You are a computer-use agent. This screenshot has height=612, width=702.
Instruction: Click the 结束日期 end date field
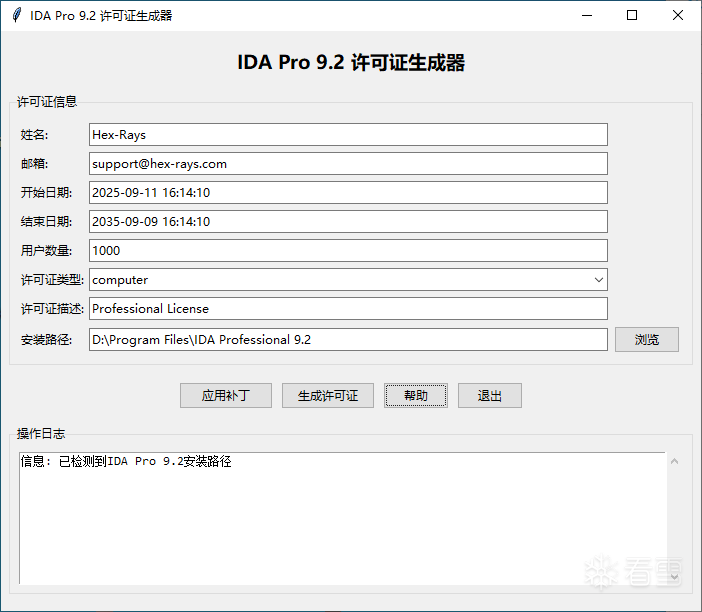(348, 221)
